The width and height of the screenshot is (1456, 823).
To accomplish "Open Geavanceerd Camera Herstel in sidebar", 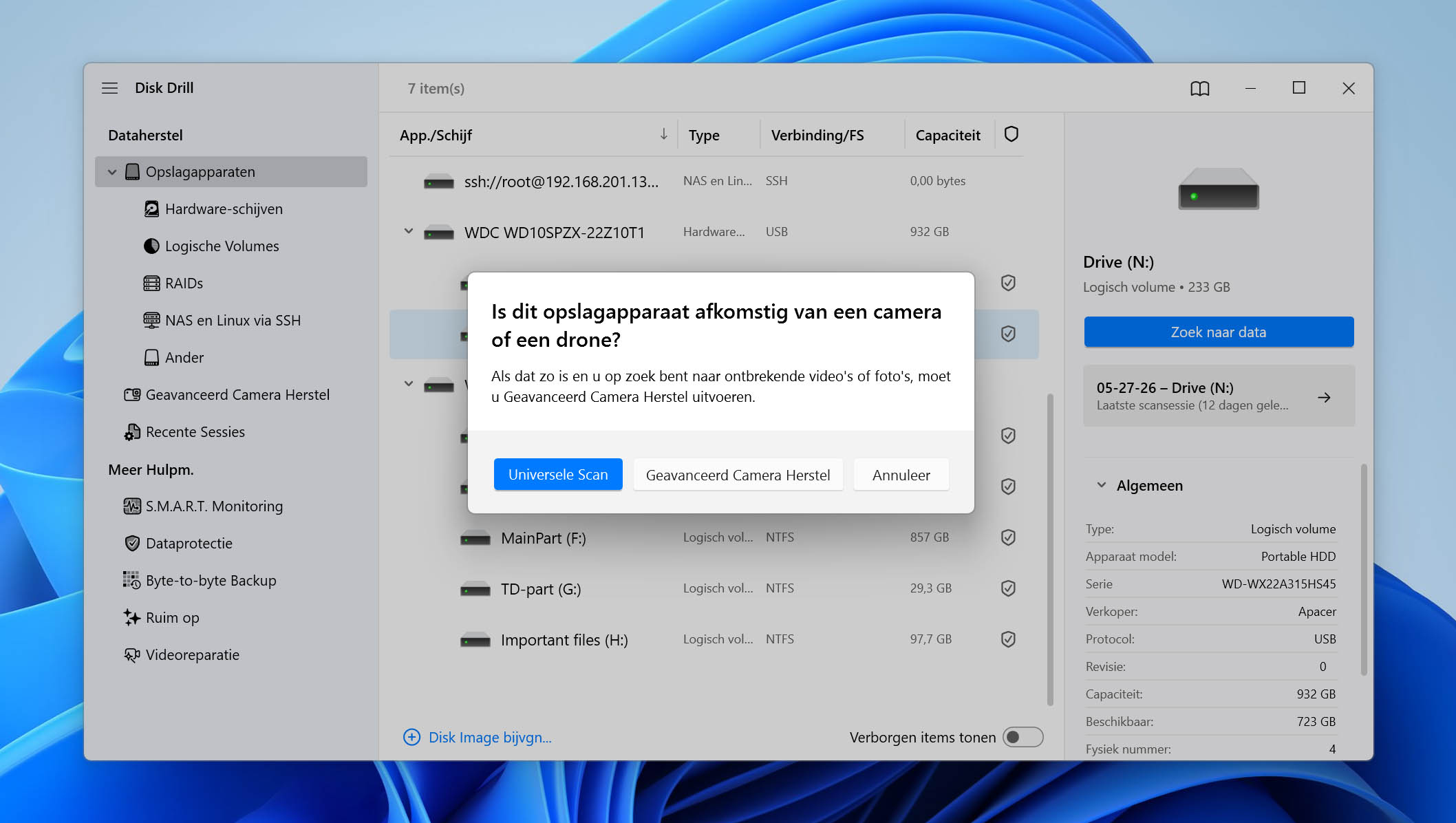I will point(237,395).
